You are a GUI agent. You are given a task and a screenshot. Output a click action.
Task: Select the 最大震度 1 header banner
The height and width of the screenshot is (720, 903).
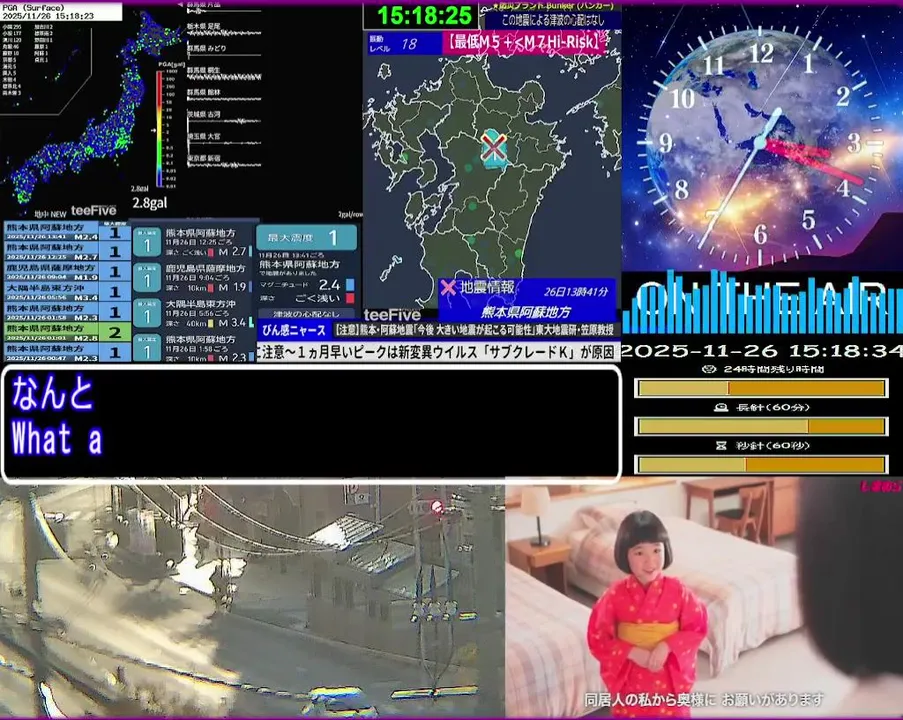pos(306,237)
